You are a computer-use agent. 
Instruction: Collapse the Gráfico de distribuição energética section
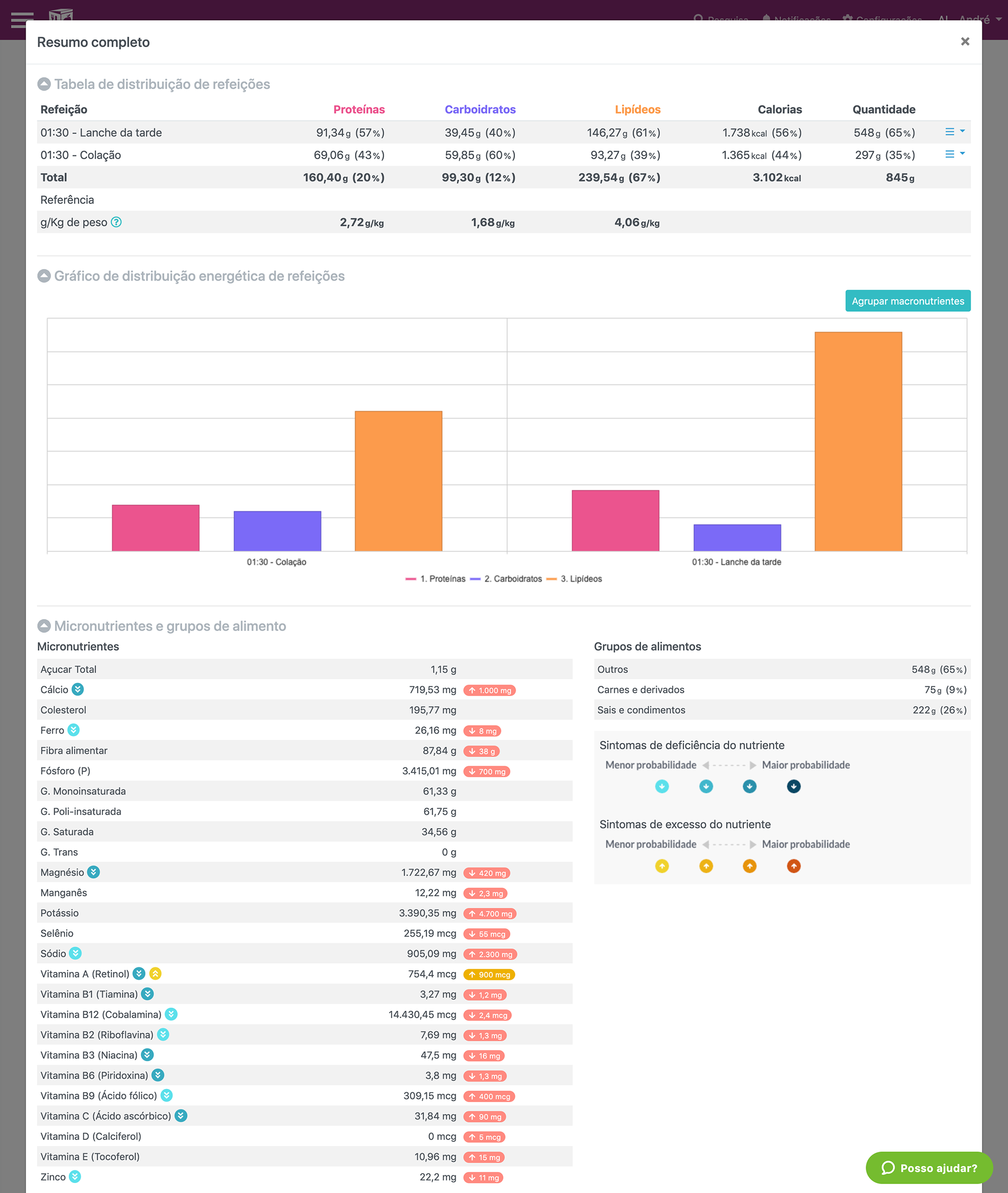pyautogui.click(x=44, y=276)
